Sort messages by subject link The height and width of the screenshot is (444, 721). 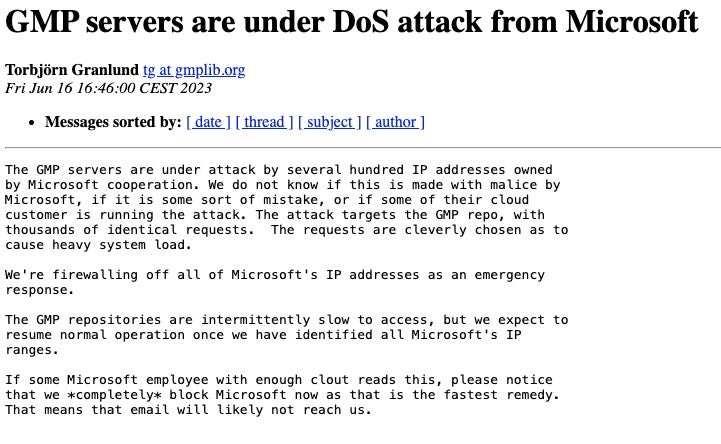(x=329, y=122)
